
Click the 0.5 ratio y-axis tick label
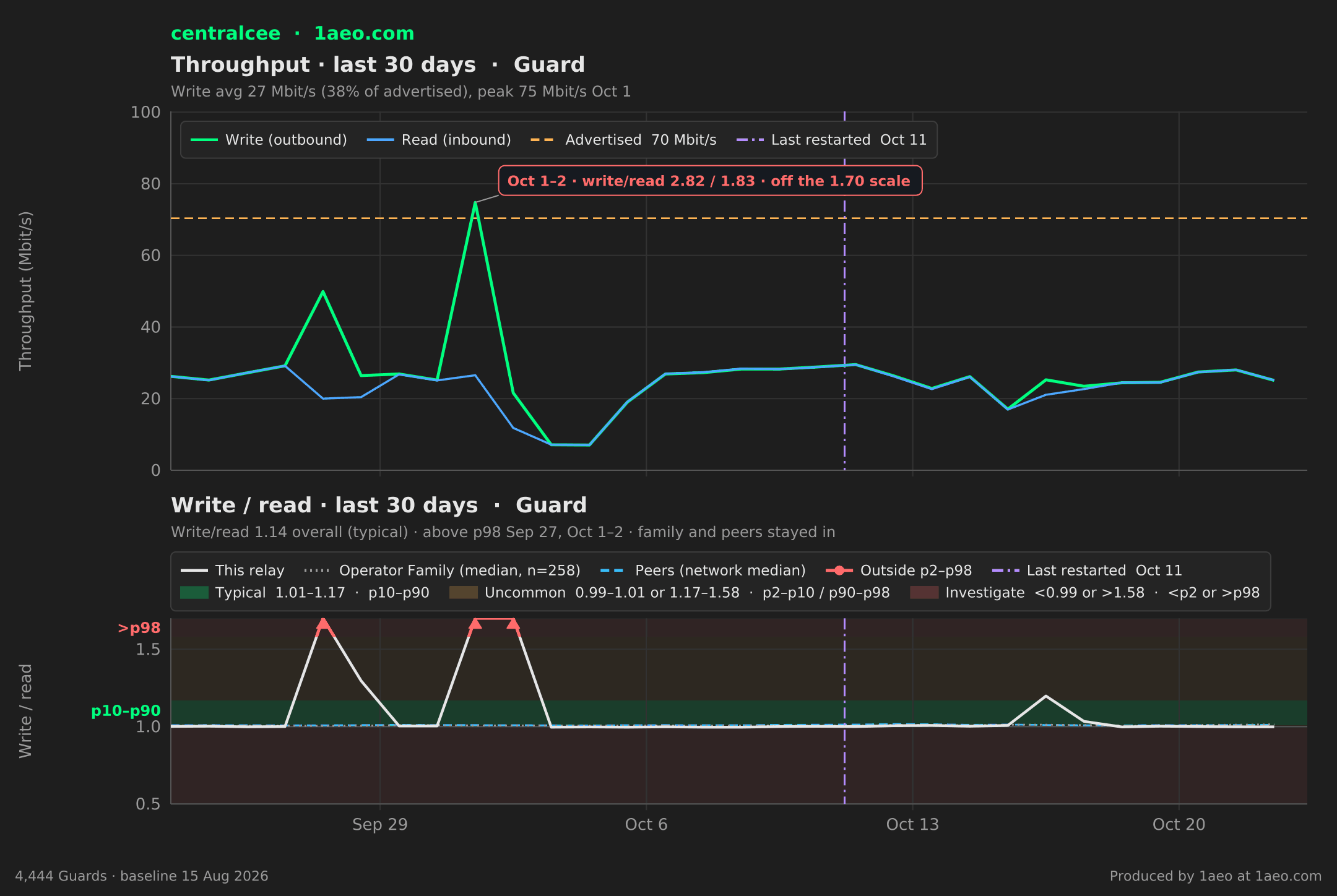[x=148, y=804]
